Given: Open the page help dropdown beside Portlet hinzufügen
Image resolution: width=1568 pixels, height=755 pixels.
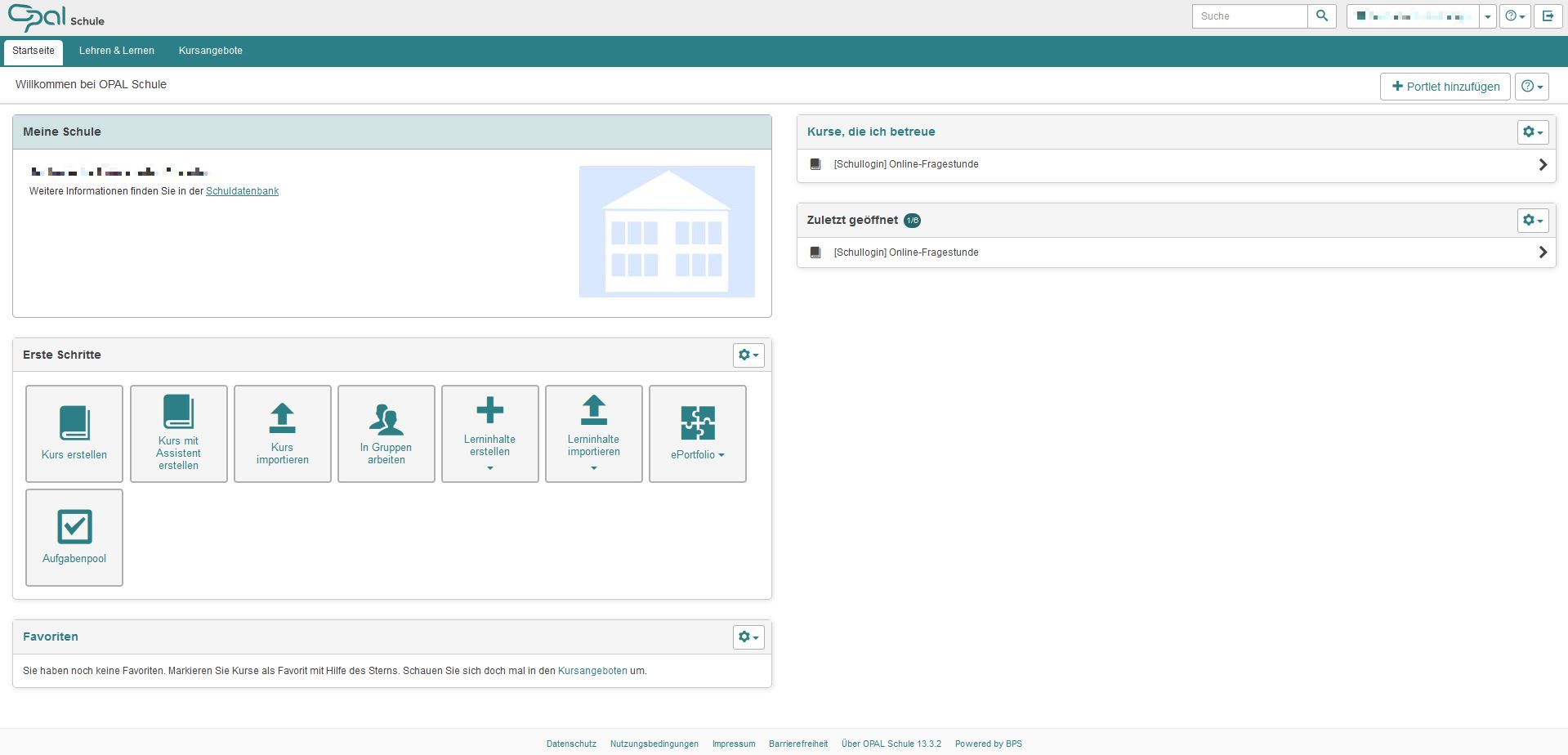Looking at the screenshot, I should point(1532,87).
